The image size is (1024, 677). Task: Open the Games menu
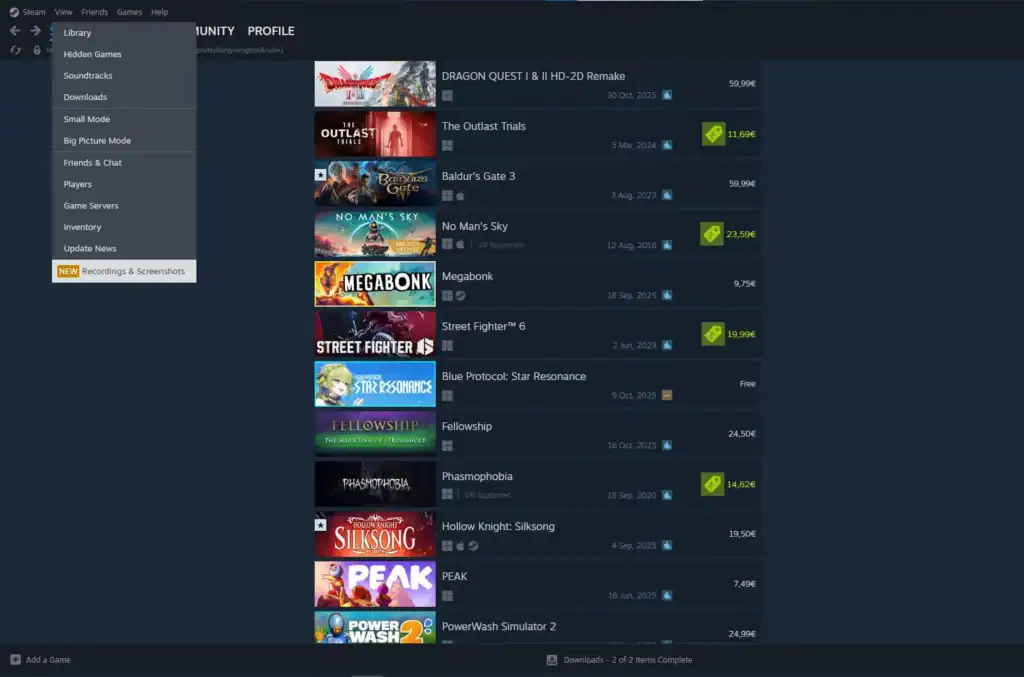tap(129, 11)
